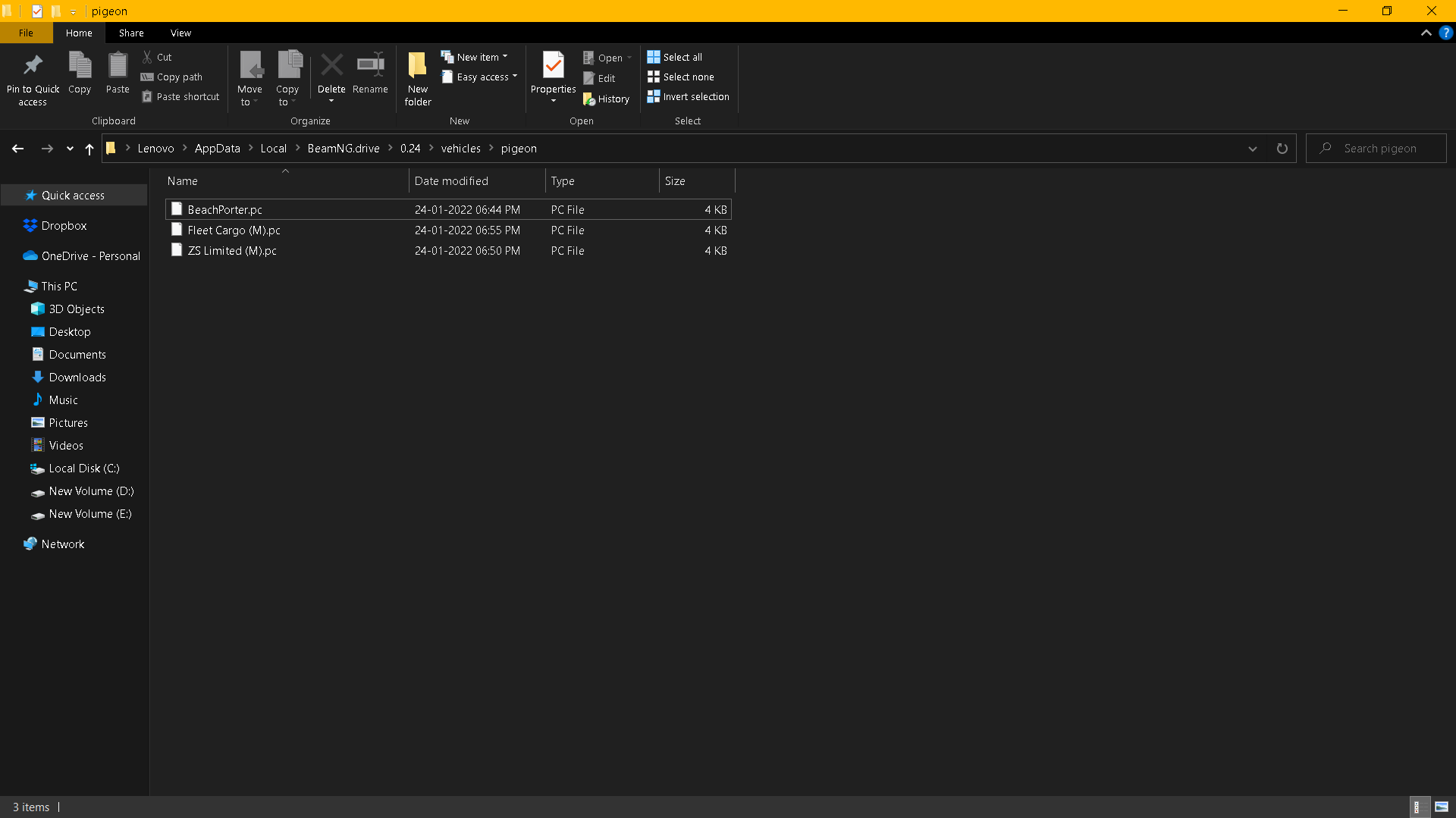This screenshot has width=1456, height=818.
Task: Open Explorer Help
Action: coord(1446,33)
